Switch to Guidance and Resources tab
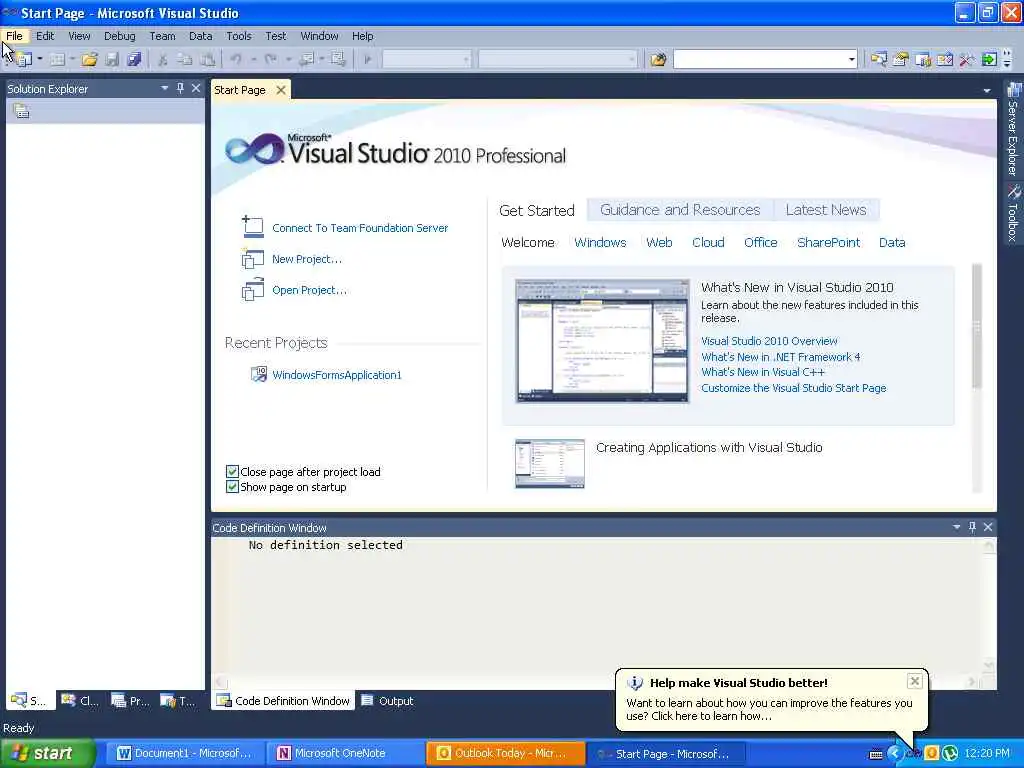Viewport: 1024px width, 768px height. [x=680, y=210]
